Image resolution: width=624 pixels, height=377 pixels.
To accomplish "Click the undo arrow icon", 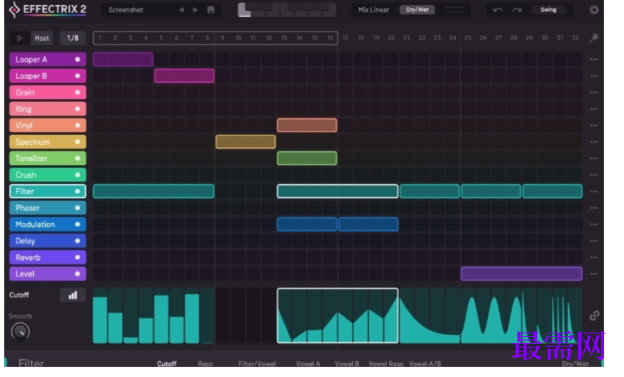I will (x=498, y=10).
